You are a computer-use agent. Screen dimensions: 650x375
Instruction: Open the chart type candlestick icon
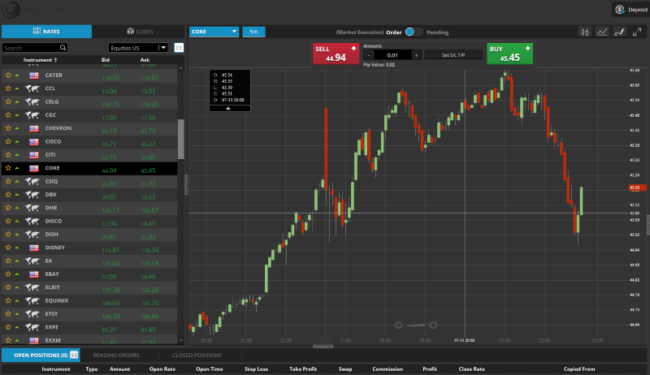[585, 32]
